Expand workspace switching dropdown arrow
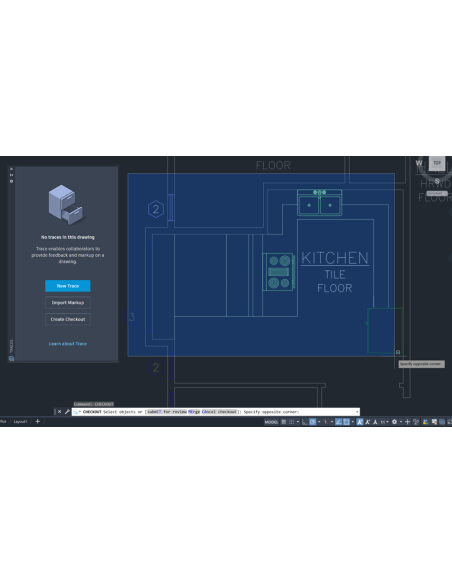452x584 pixels. pyautogui.click(x=401, y=422)
